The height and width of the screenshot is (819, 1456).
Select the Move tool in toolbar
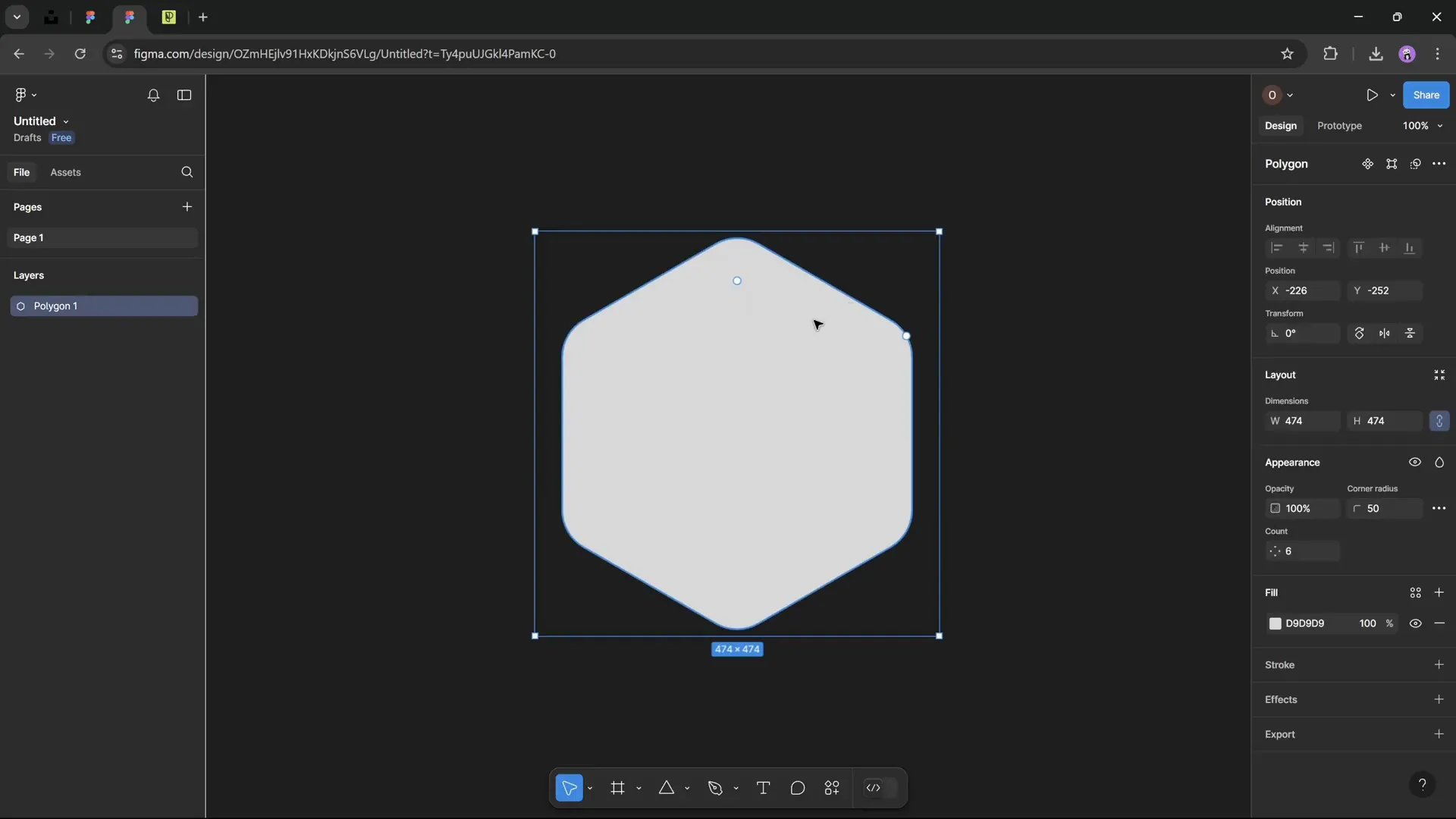(570, 788)
